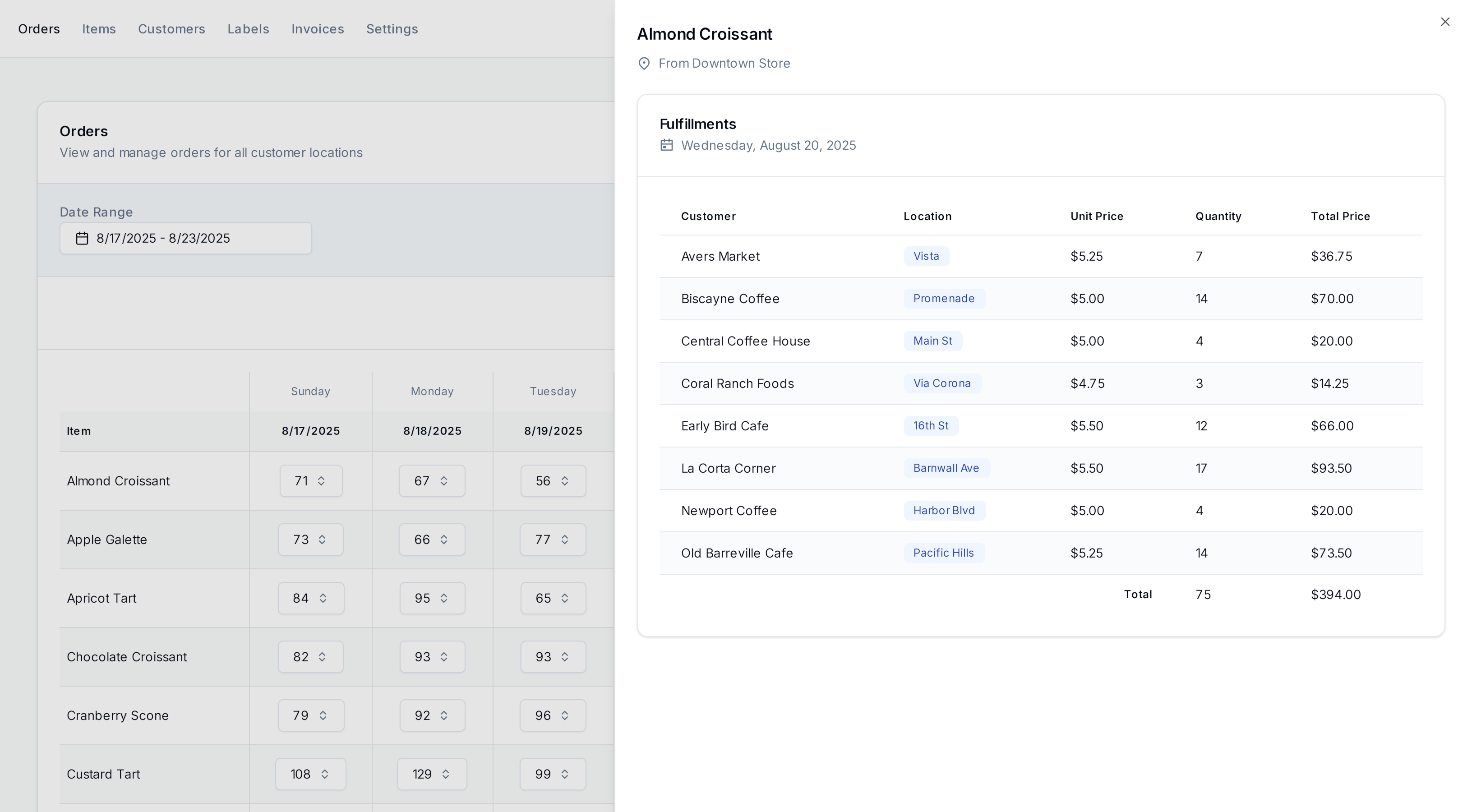Adjust Chocolate Croissant Sunday quantity stepper 82
This screenshot has height=812, width=1467.
(x=311, y=656)
